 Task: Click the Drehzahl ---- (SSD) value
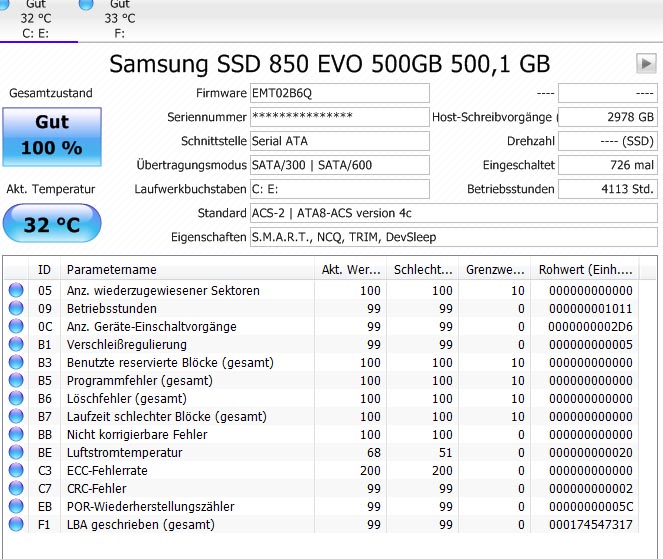tap(608, 141)
